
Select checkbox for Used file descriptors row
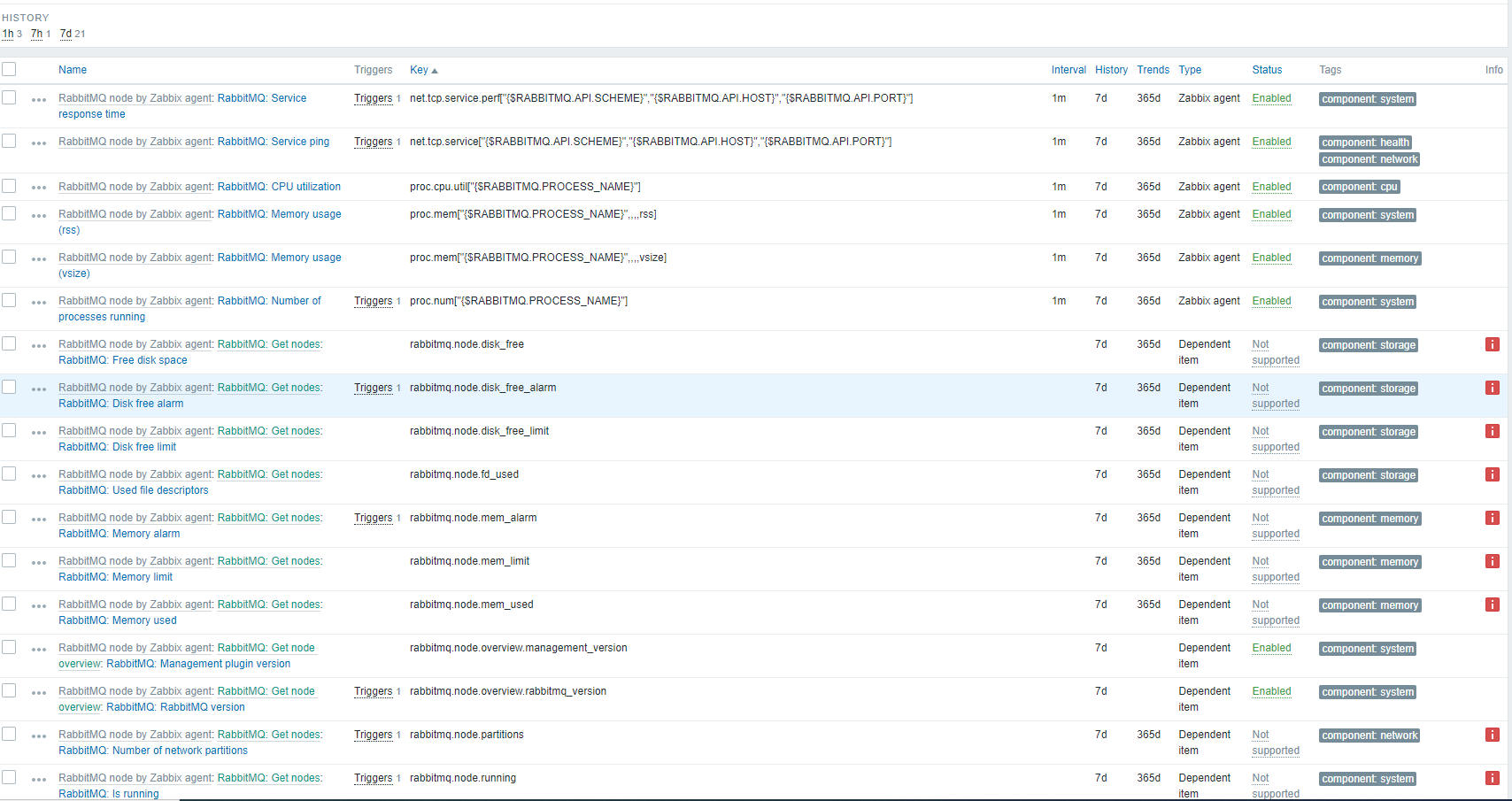click(9, 474)
